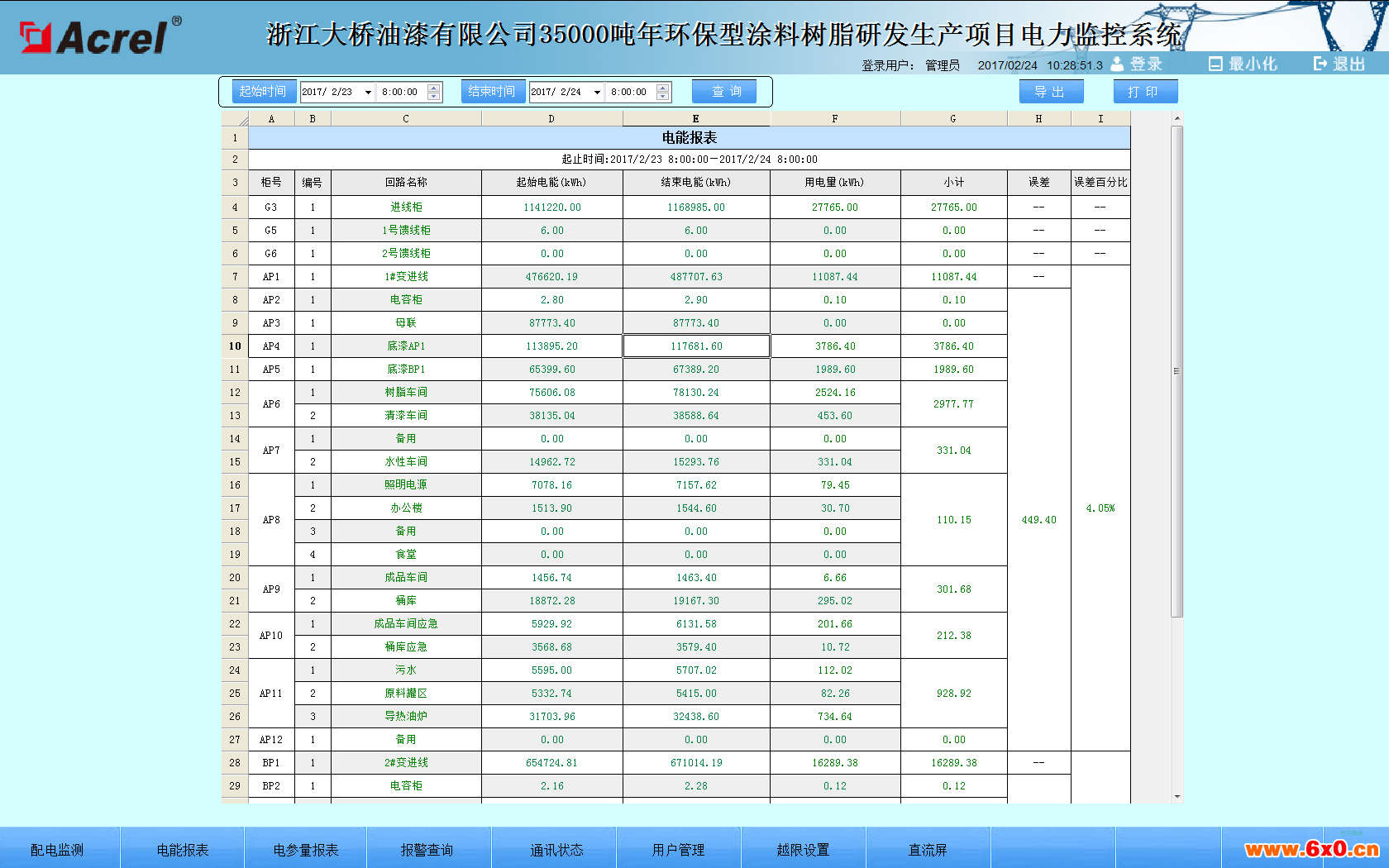Click the 食堂 cell
1389x868 pixels.
(x=406, y=555)
